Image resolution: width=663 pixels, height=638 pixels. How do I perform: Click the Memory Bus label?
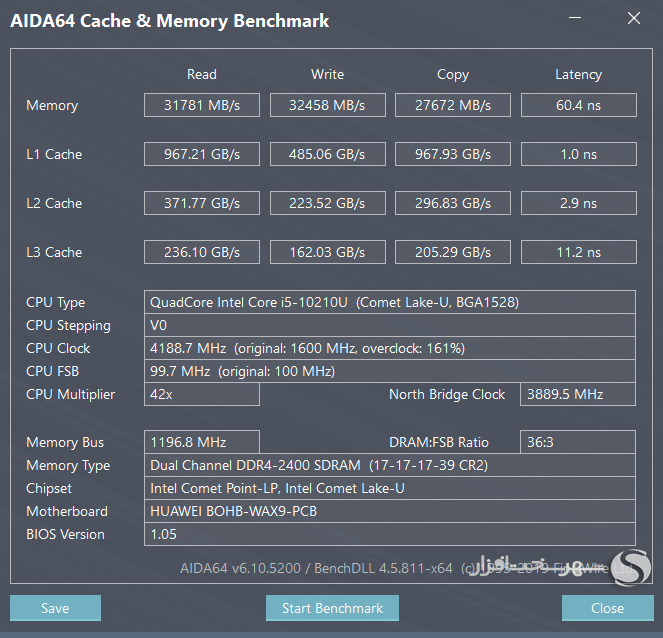point(65,442)
